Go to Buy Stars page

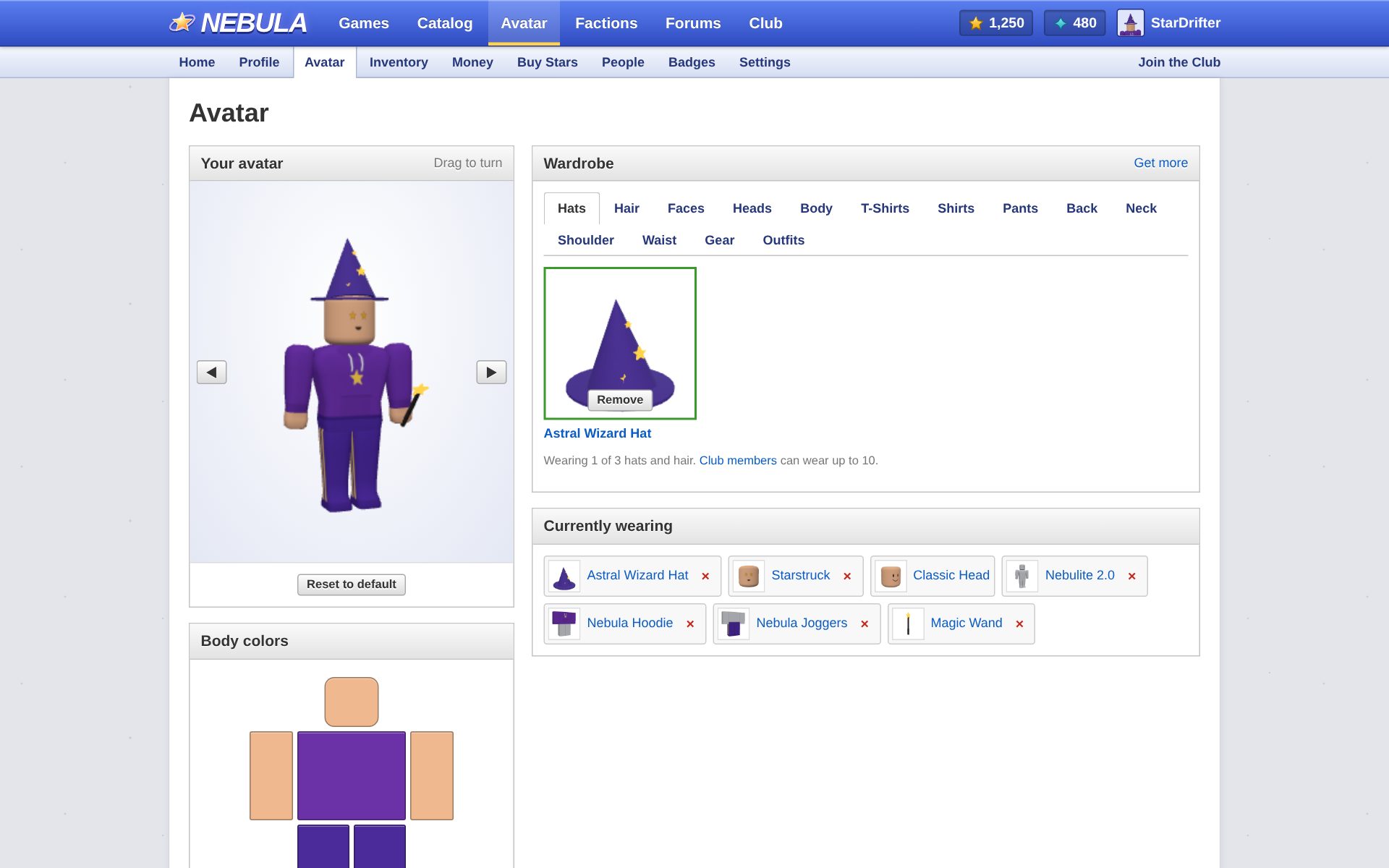click(548, 62)
